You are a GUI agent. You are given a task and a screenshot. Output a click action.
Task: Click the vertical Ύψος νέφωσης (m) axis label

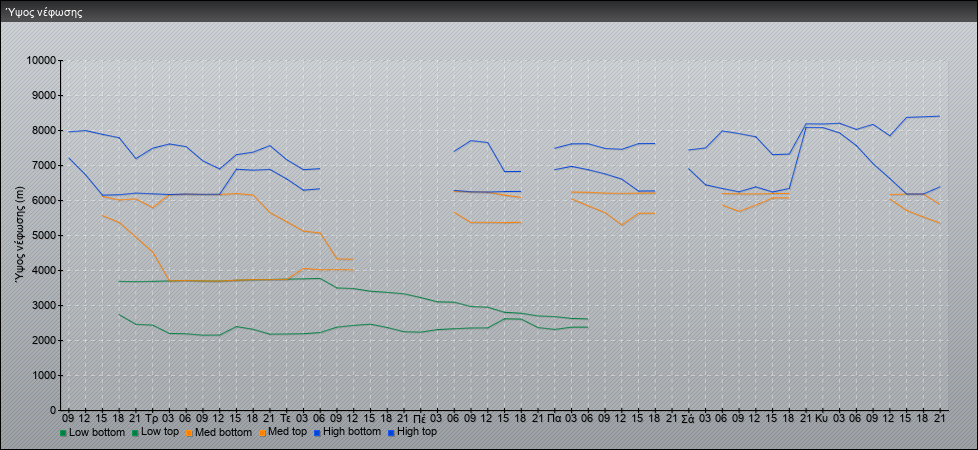pyautogui.click(x=19, y=236)
